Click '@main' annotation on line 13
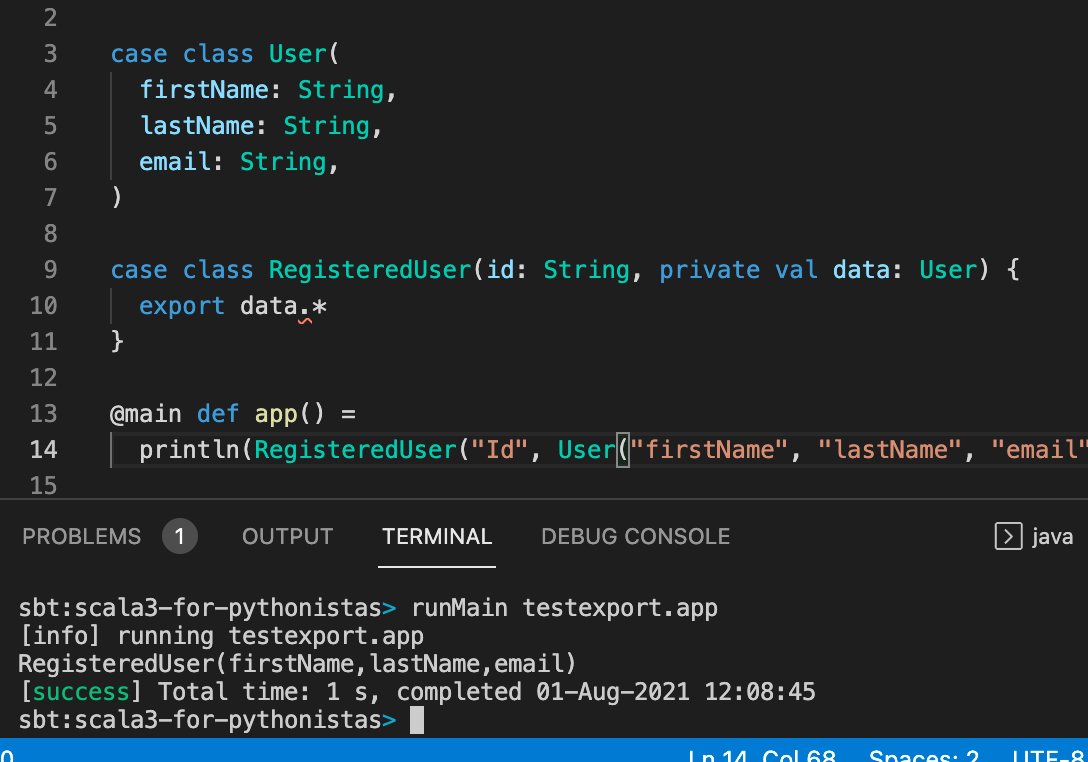 (146, 414)
